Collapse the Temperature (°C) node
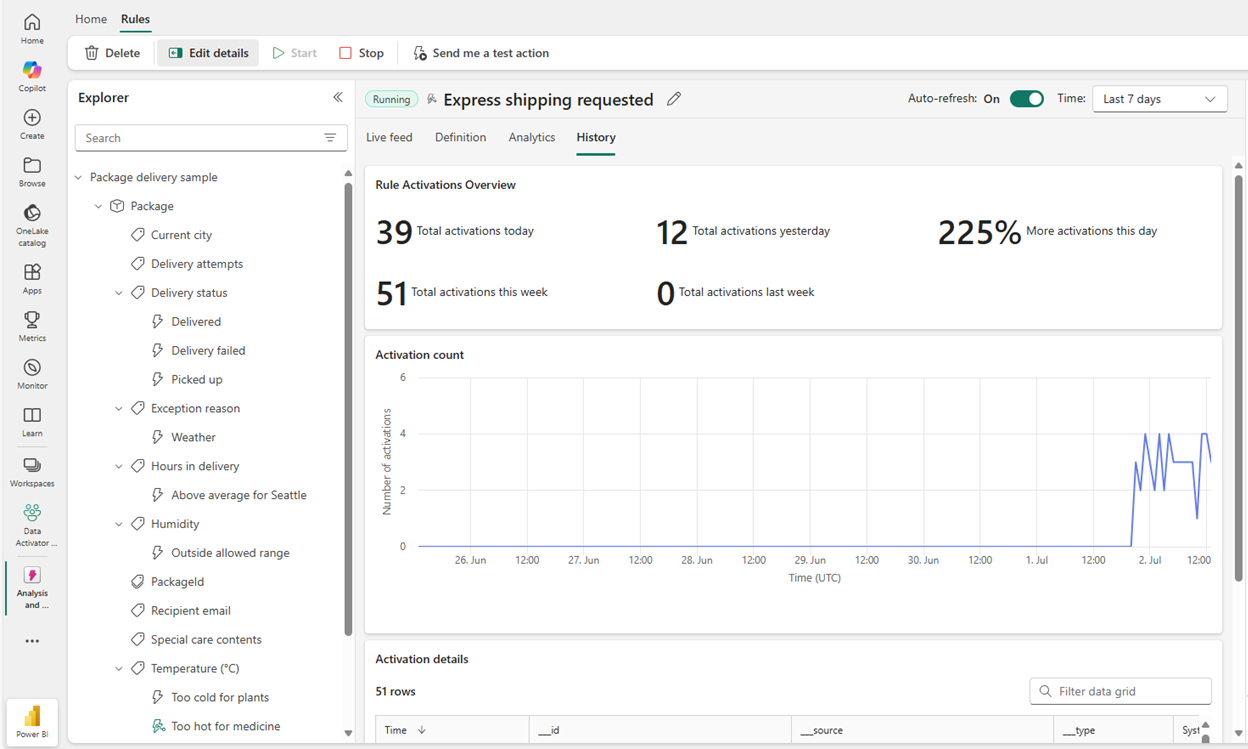The width and height of the screenshot is (1248, 749). 119,668
